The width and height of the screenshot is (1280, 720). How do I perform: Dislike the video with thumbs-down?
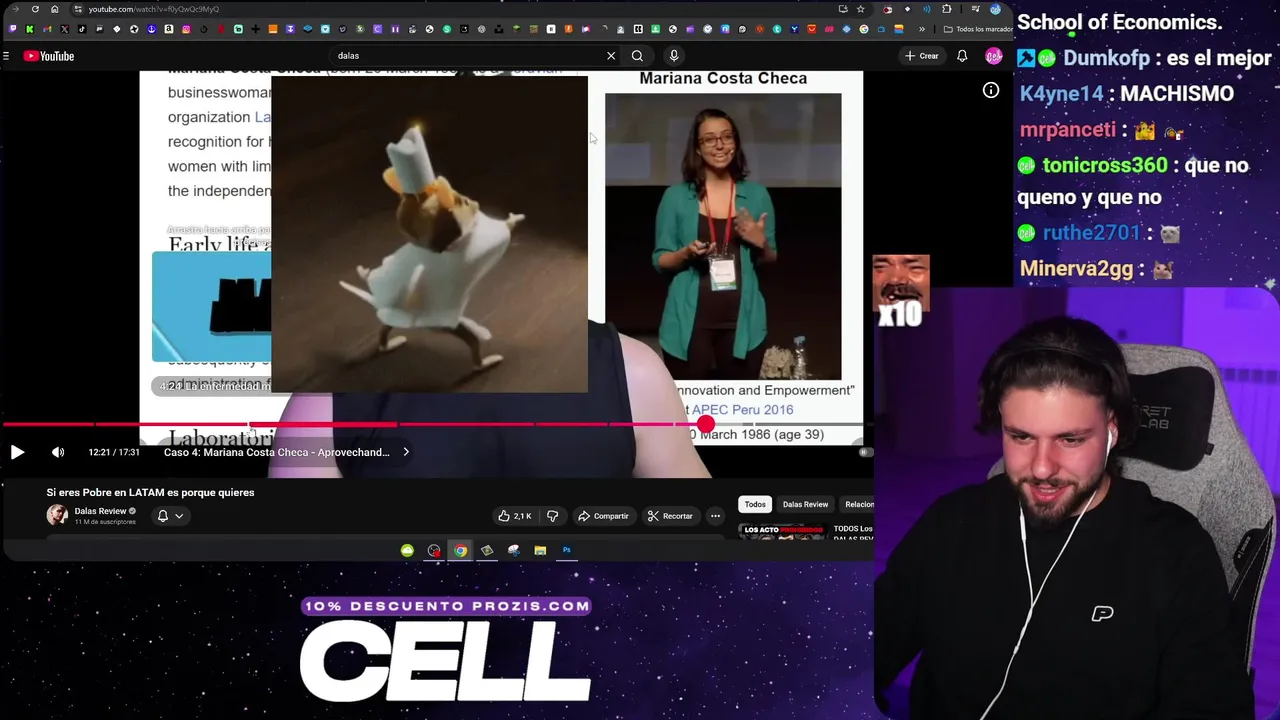[552, 516]
